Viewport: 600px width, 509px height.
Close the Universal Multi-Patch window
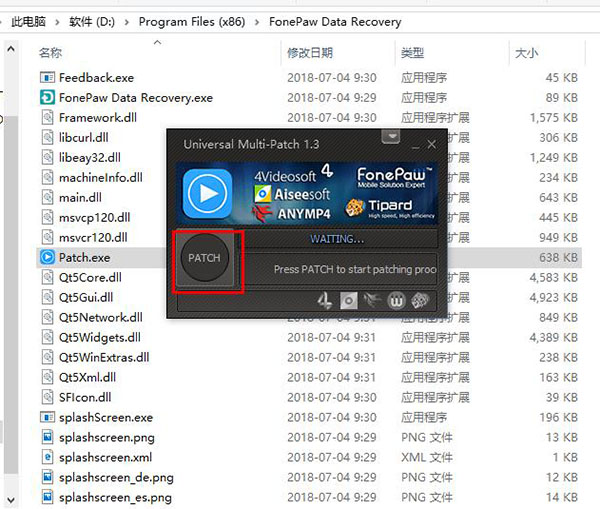(x=431, y=145)
